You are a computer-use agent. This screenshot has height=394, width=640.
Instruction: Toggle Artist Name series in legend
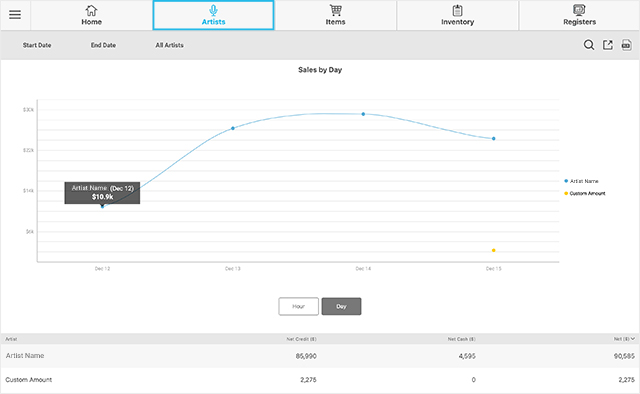(581, 181)
